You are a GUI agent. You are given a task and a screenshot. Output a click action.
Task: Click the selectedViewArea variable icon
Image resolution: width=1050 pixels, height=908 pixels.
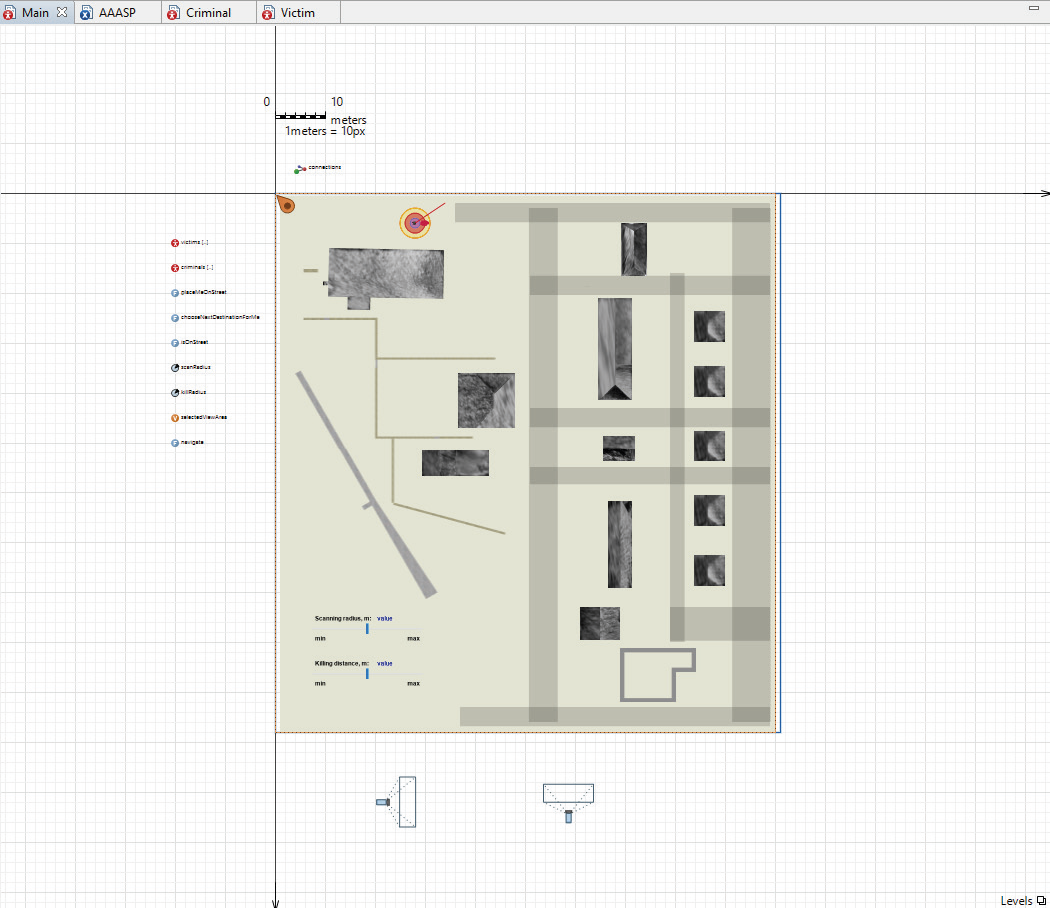click(174, 418)
